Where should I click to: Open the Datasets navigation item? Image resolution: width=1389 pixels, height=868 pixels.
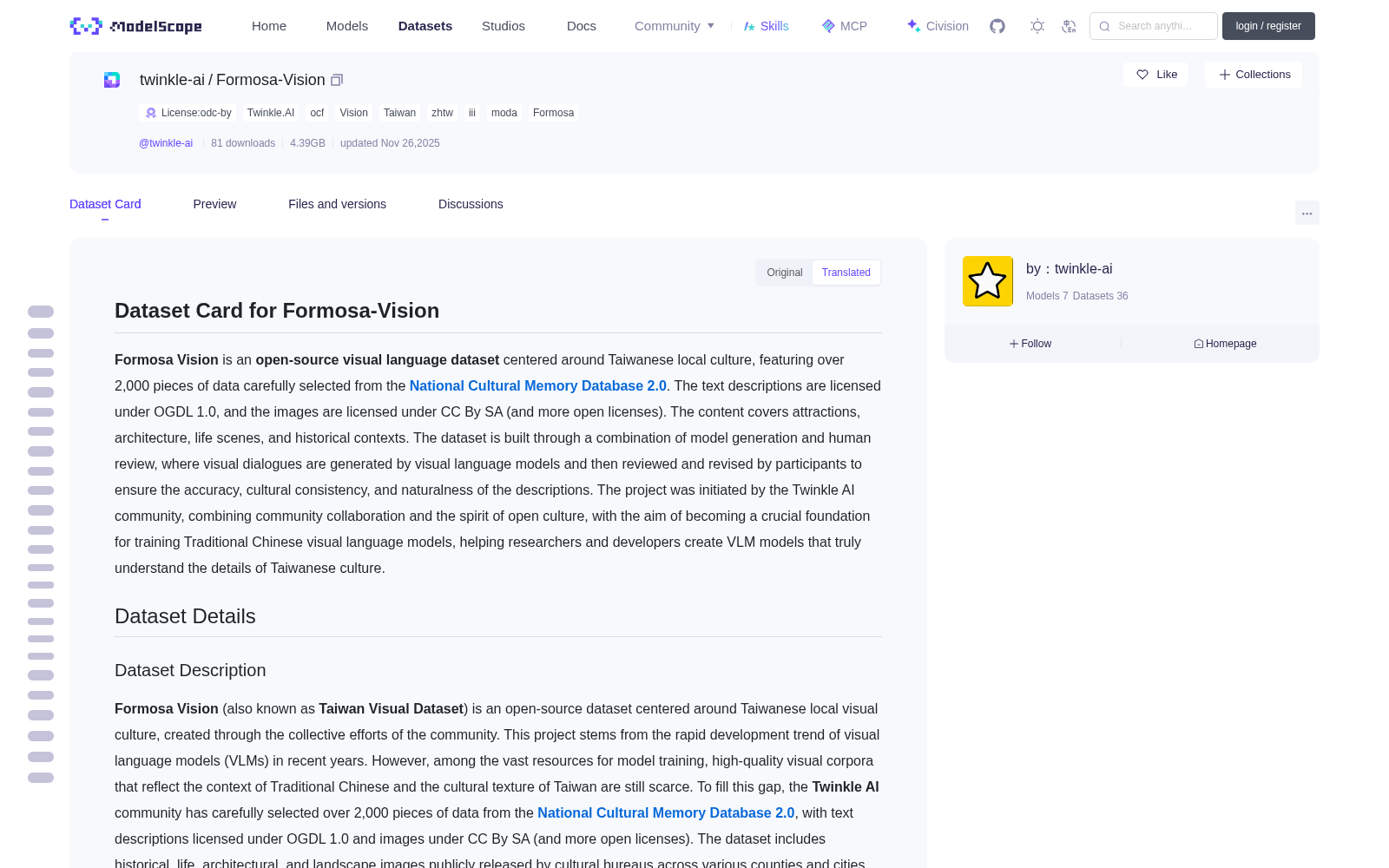425,26
